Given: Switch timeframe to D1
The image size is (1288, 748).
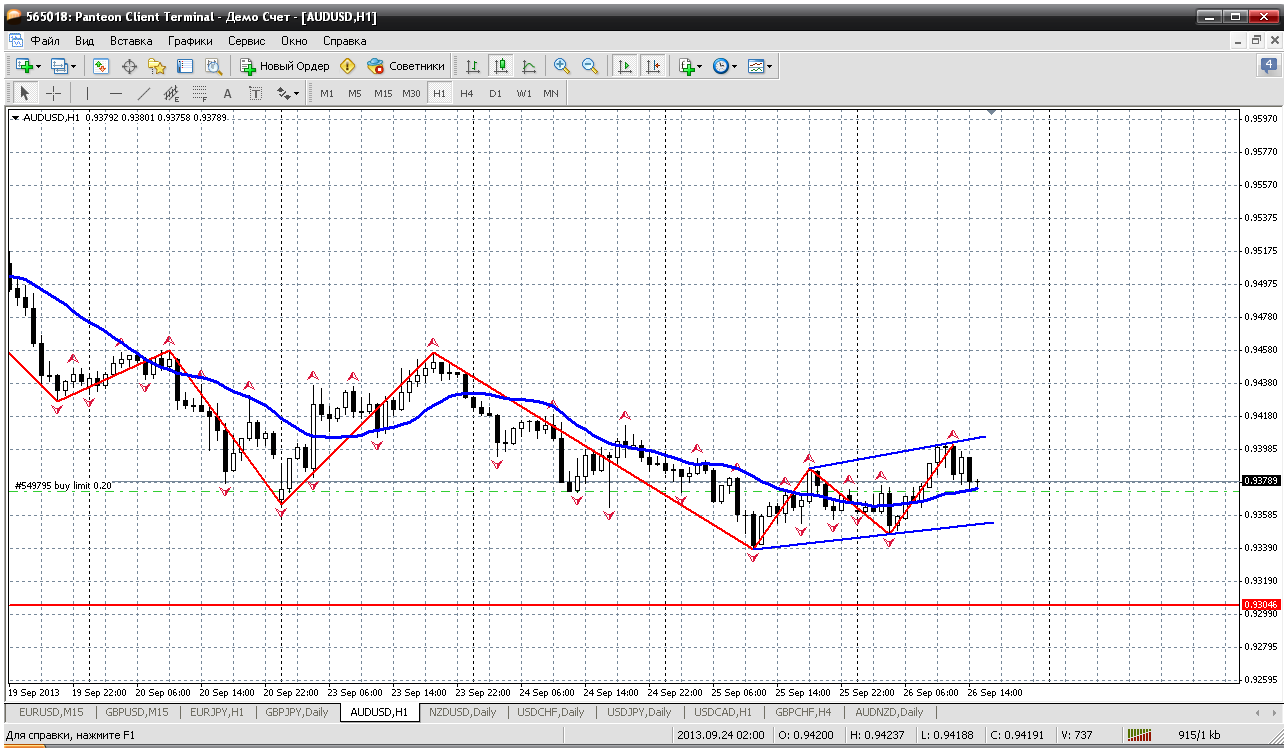Looking at the screenshot, I should pos(495,93).
